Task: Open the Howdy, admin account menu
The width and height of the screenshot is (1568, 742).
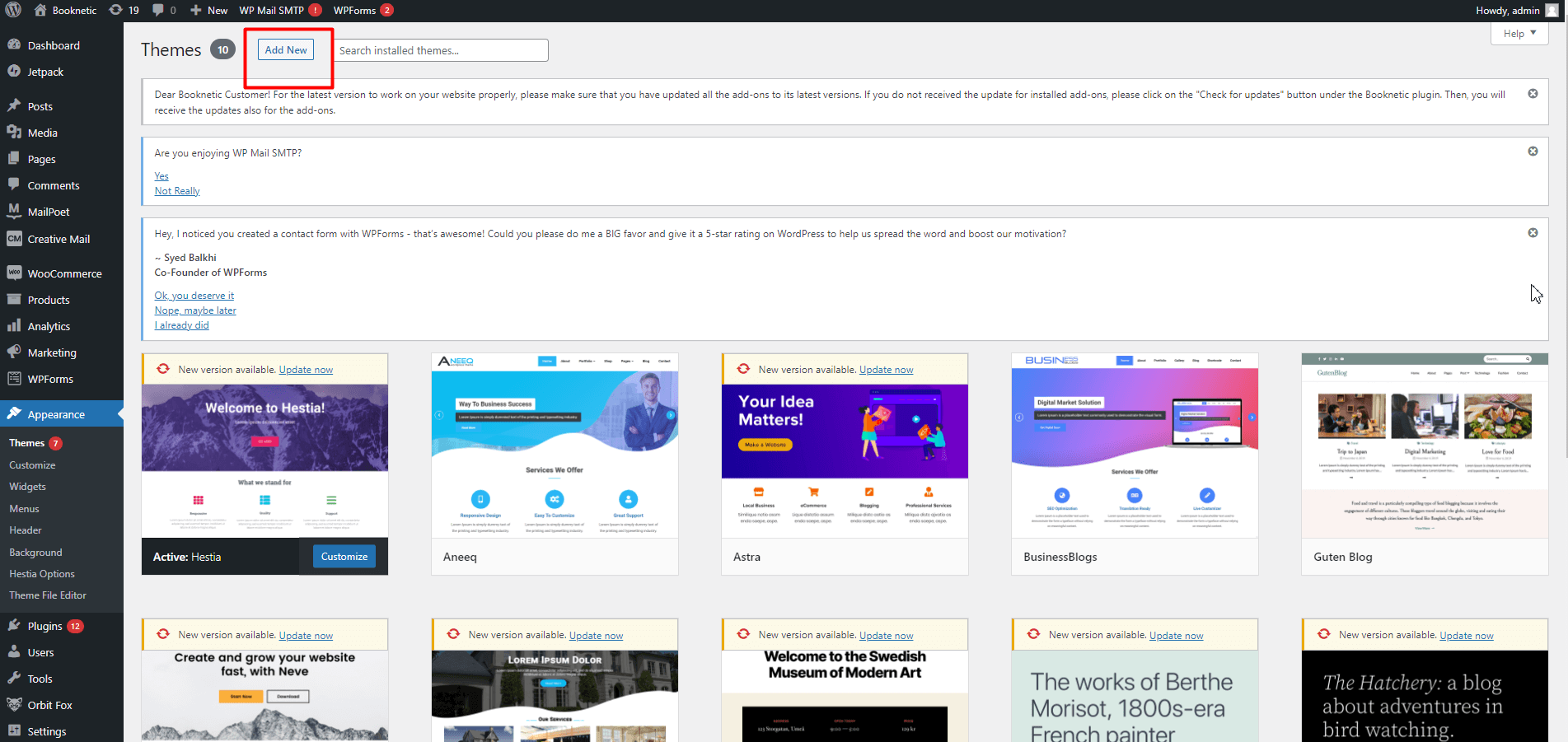Action: tap(1517, 10)
